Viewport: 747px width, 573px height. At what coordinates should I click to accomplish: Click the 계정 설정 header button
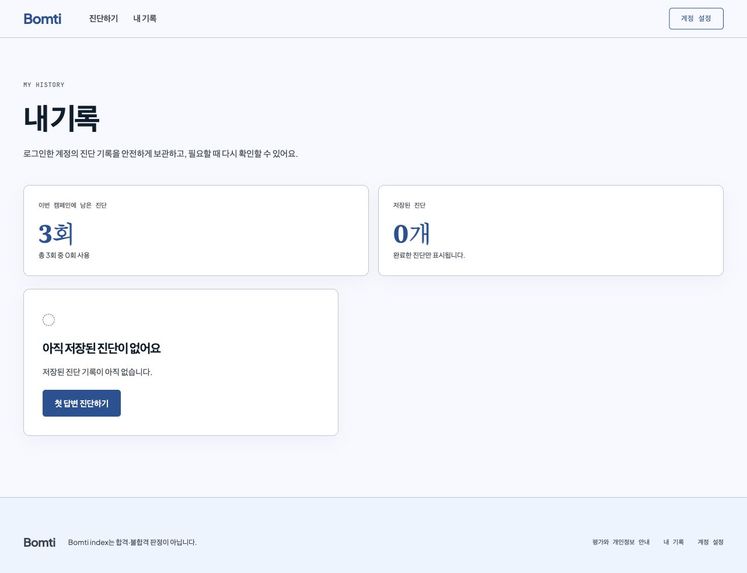696,19
